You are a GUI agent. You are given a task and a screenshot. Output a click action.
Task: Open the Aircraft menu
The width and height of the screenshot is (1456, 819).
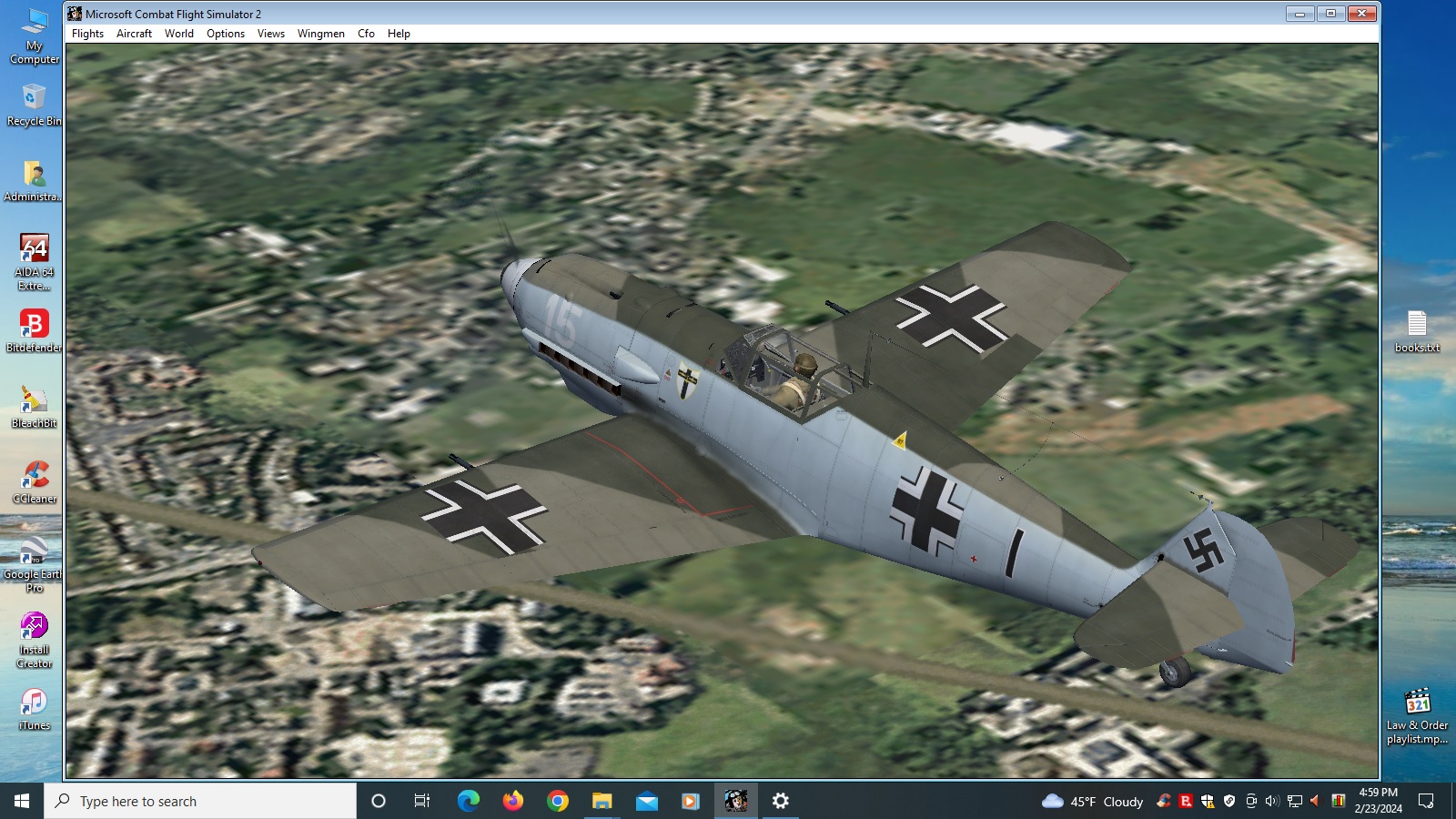(134, 34)
